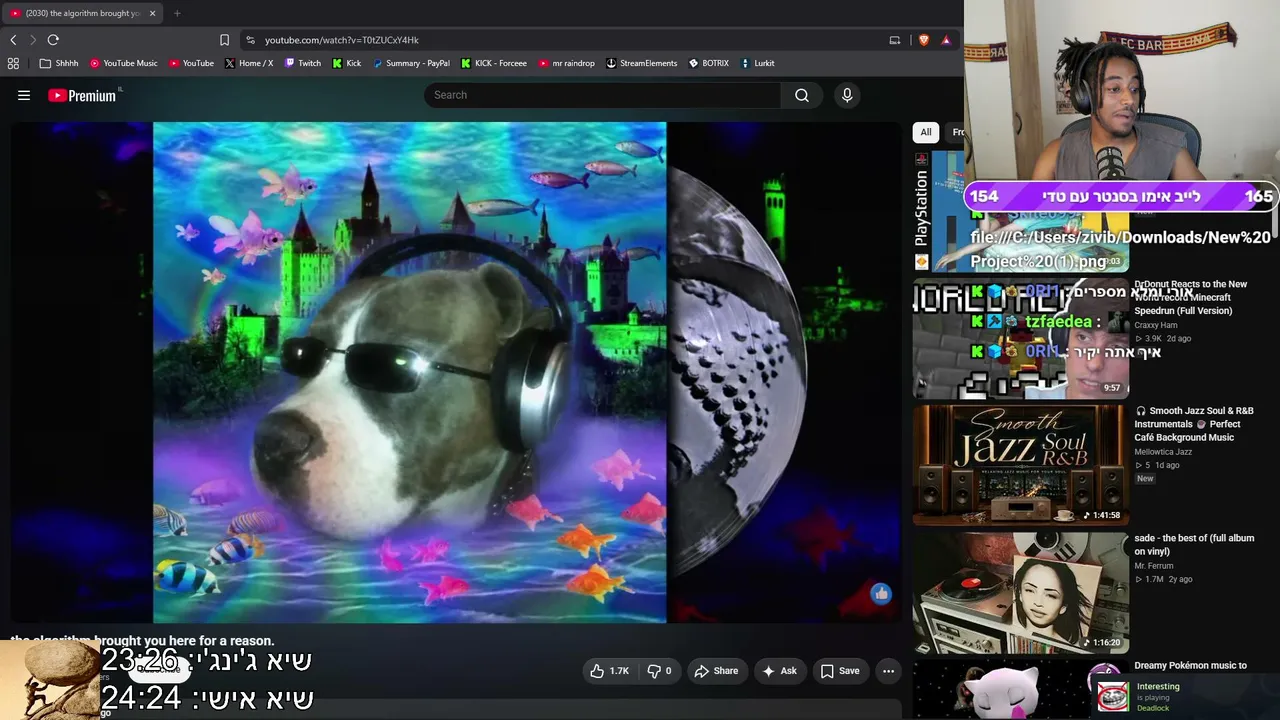This screenshot has height=720, width=1280.
Task: Click 'the algorithm brought you here' video title
Action: 142,641
